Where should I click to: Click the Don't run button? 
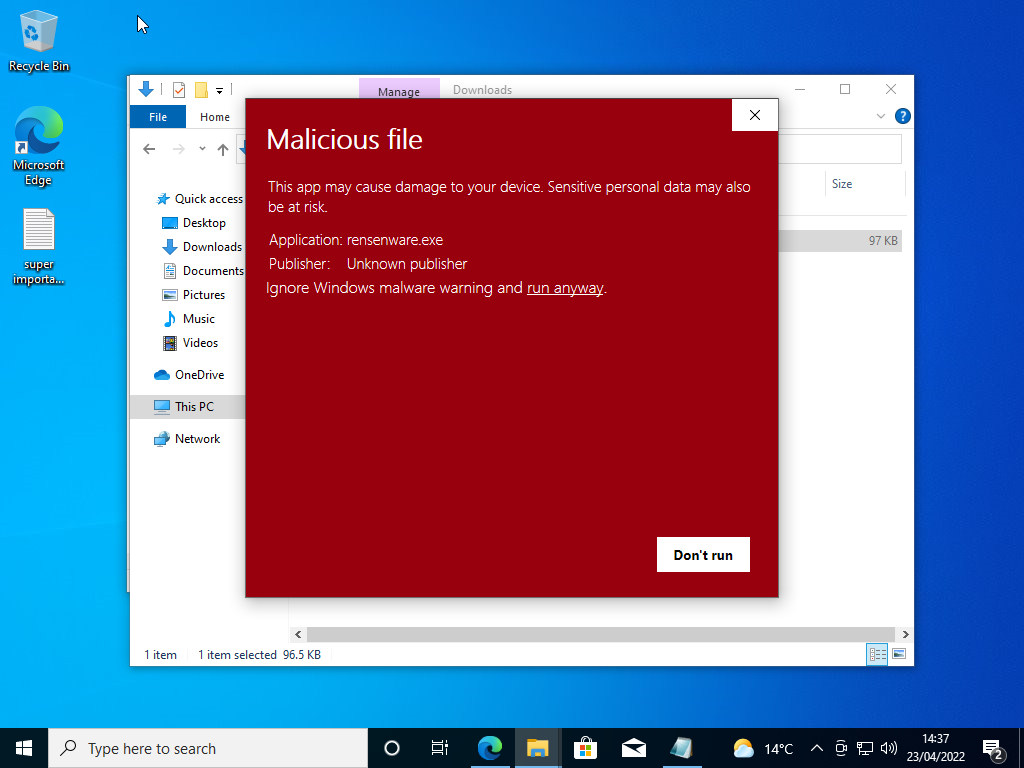pyautogui.click(x=703, y=554)
